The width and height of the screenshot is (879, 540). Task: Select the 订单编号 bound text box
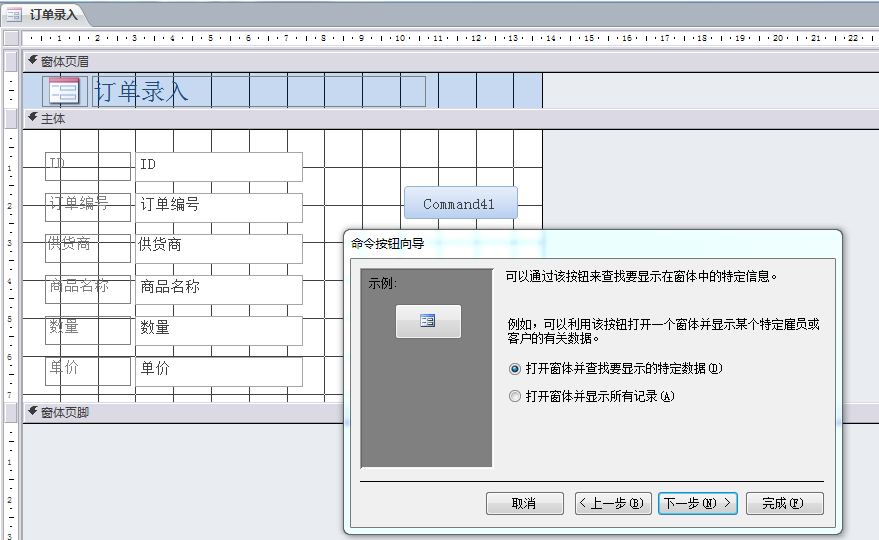point(218,207)
